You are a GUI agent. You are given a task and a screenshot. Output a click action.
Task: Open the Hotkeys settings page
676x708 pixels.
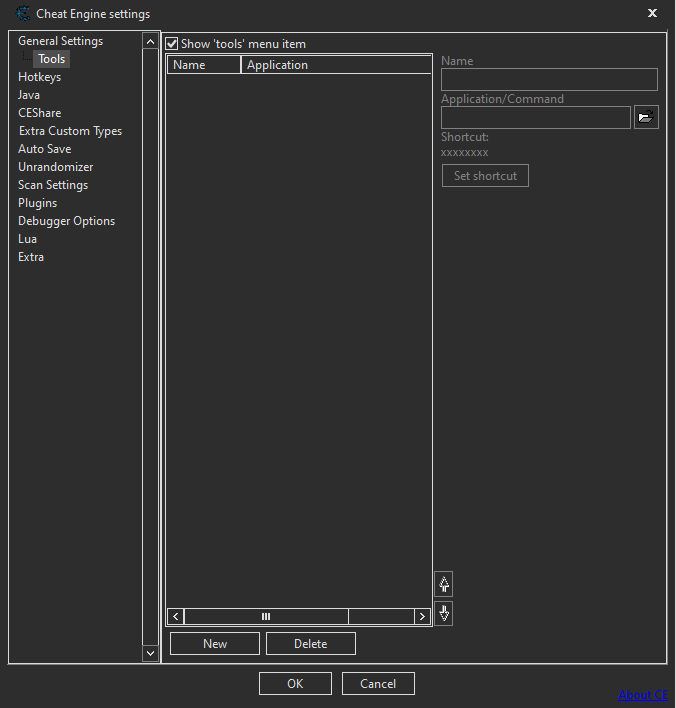(x=39, y=77)
